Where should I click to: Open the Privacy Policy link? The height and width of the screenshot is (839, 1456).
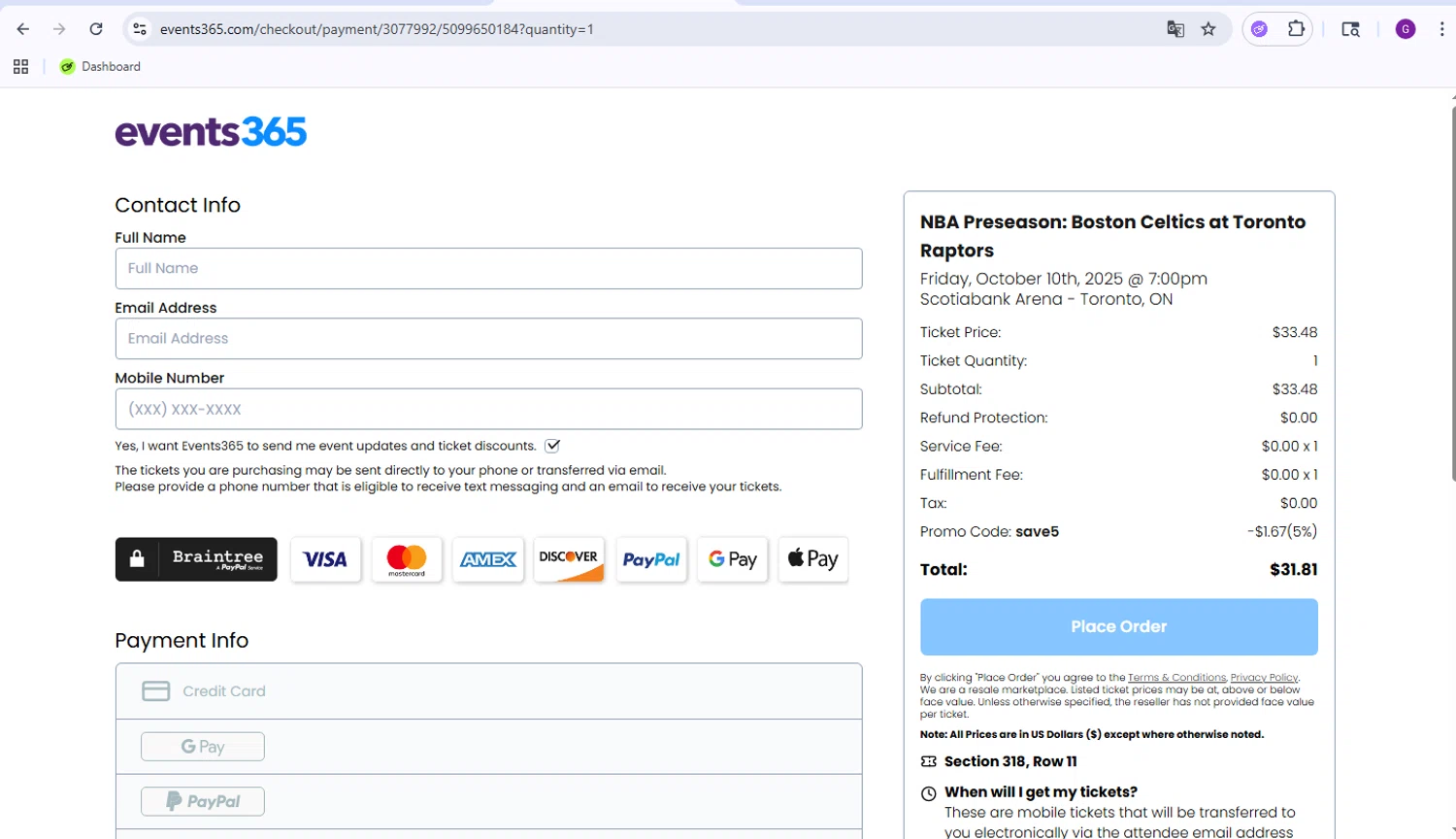[x=1264, y=678]
